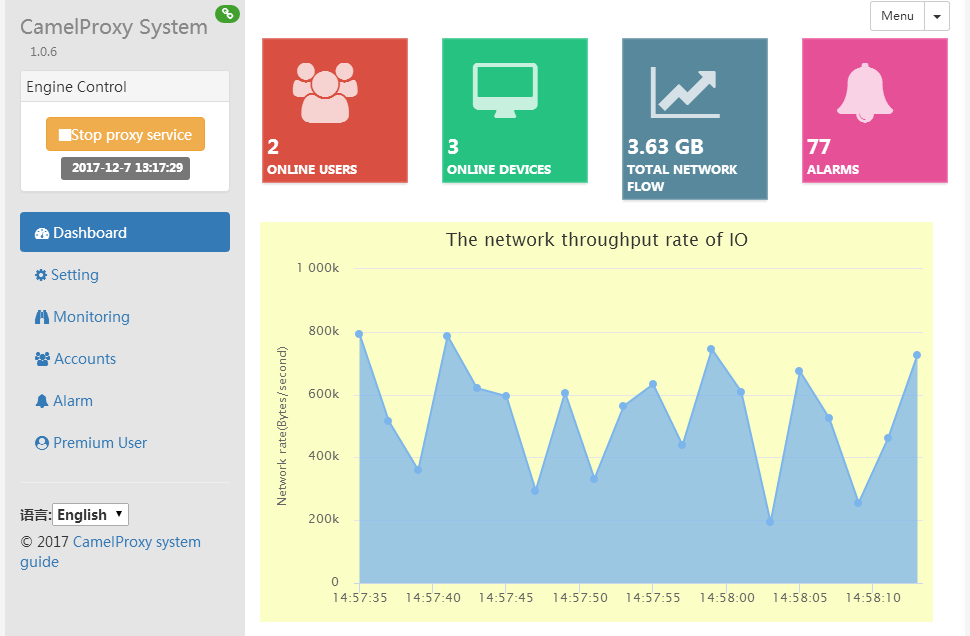Click the 14:58:10 x-axis label
The image size is (970, 636).
[873, 598]
